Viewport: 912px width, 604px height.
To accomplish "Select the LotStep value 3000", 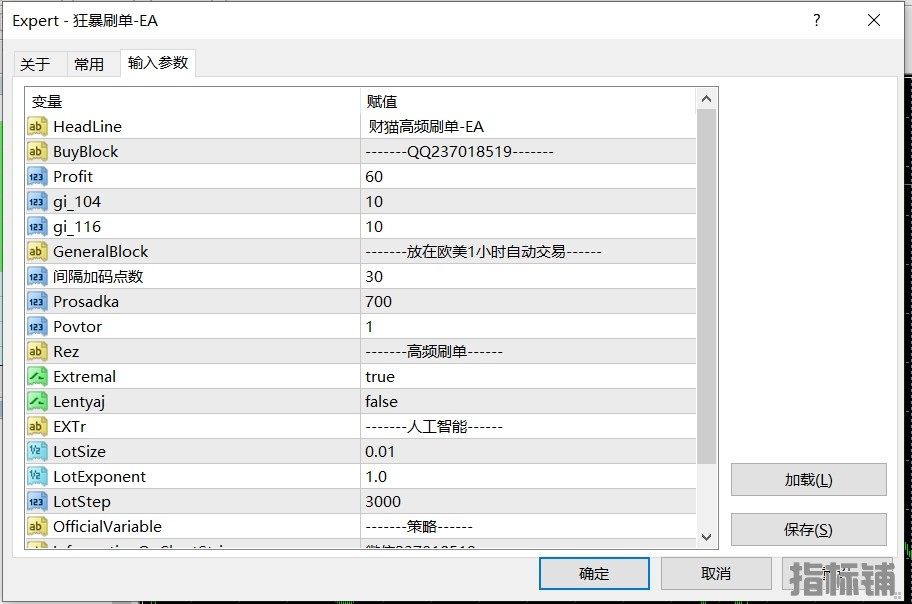I will (383, 502).
